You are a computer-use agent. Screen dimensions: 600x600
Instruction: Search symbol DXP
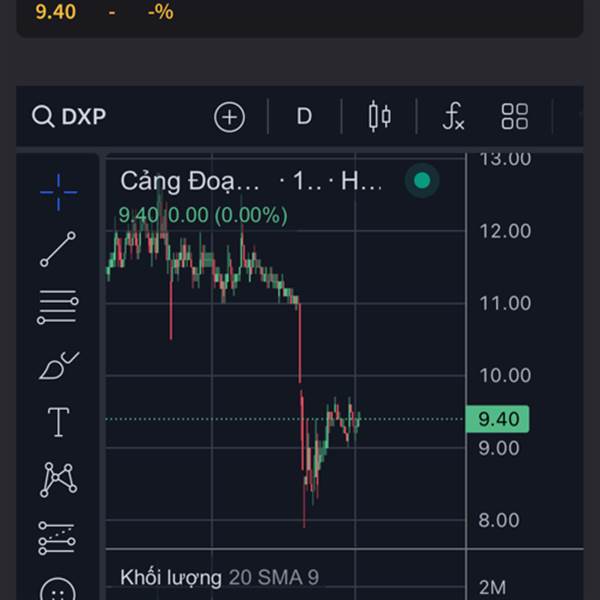[x=69, y=116]
